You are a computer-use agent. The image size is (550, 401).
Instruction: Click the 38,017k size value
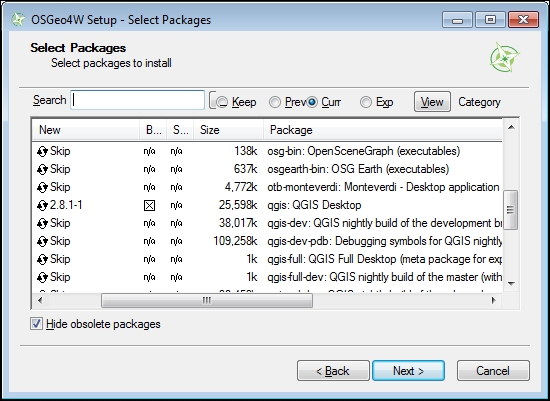[x=238, y=223]
